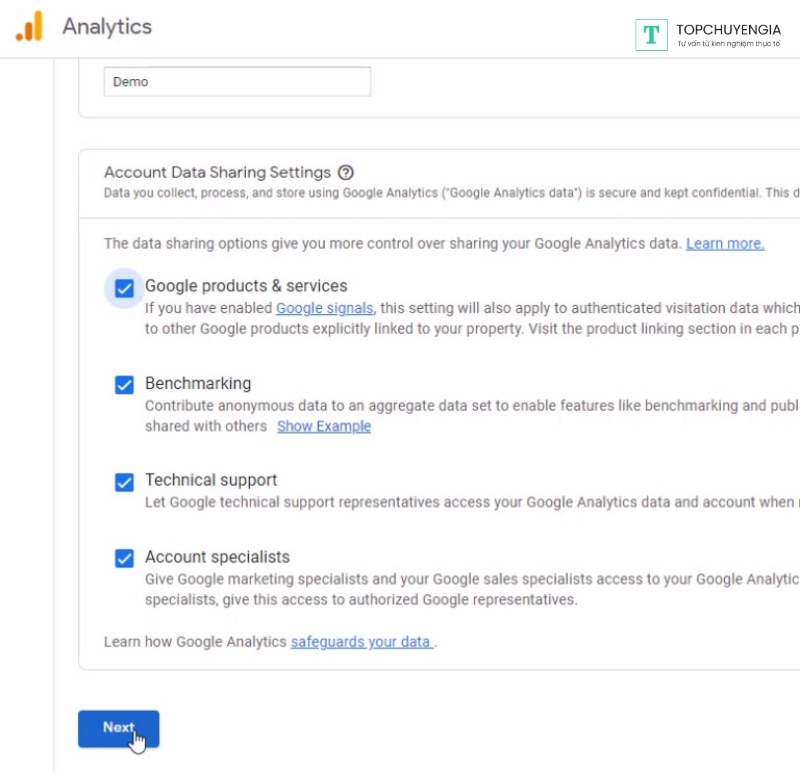The width and height of the screenshot is (800, 773).
Task: Click the Google Analytics bar-chart logo
Action: coord(29,26)
